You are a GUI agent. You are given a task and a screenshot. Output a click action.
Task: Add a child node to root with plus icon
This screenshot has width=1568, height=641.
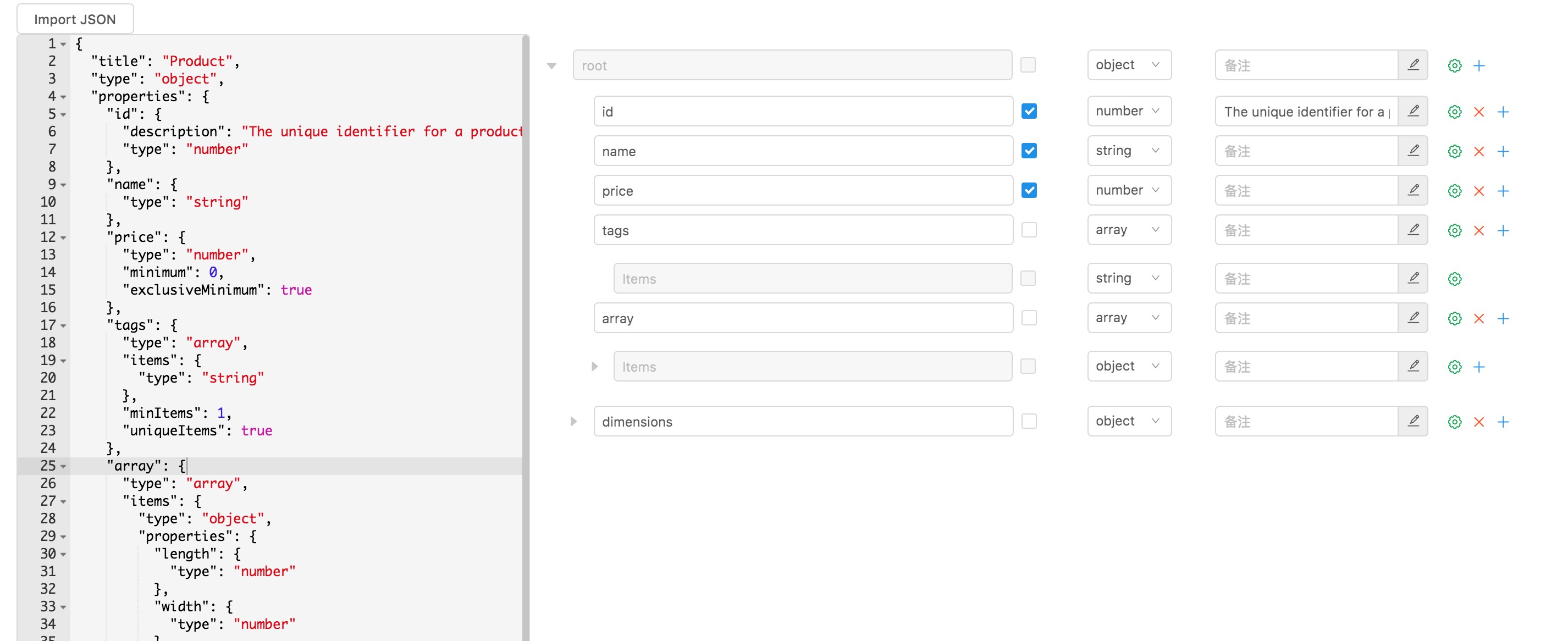point(1479,65)
